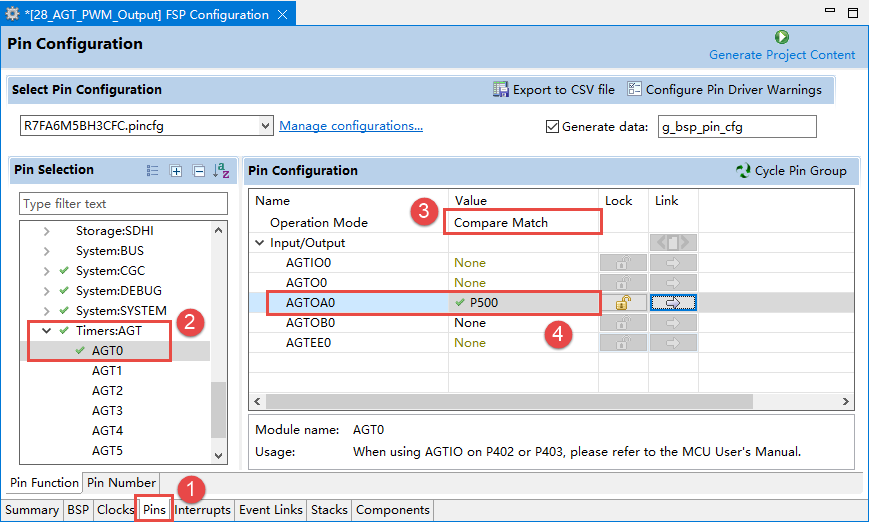Switch to the BSP tab

(x=78, y=510)
